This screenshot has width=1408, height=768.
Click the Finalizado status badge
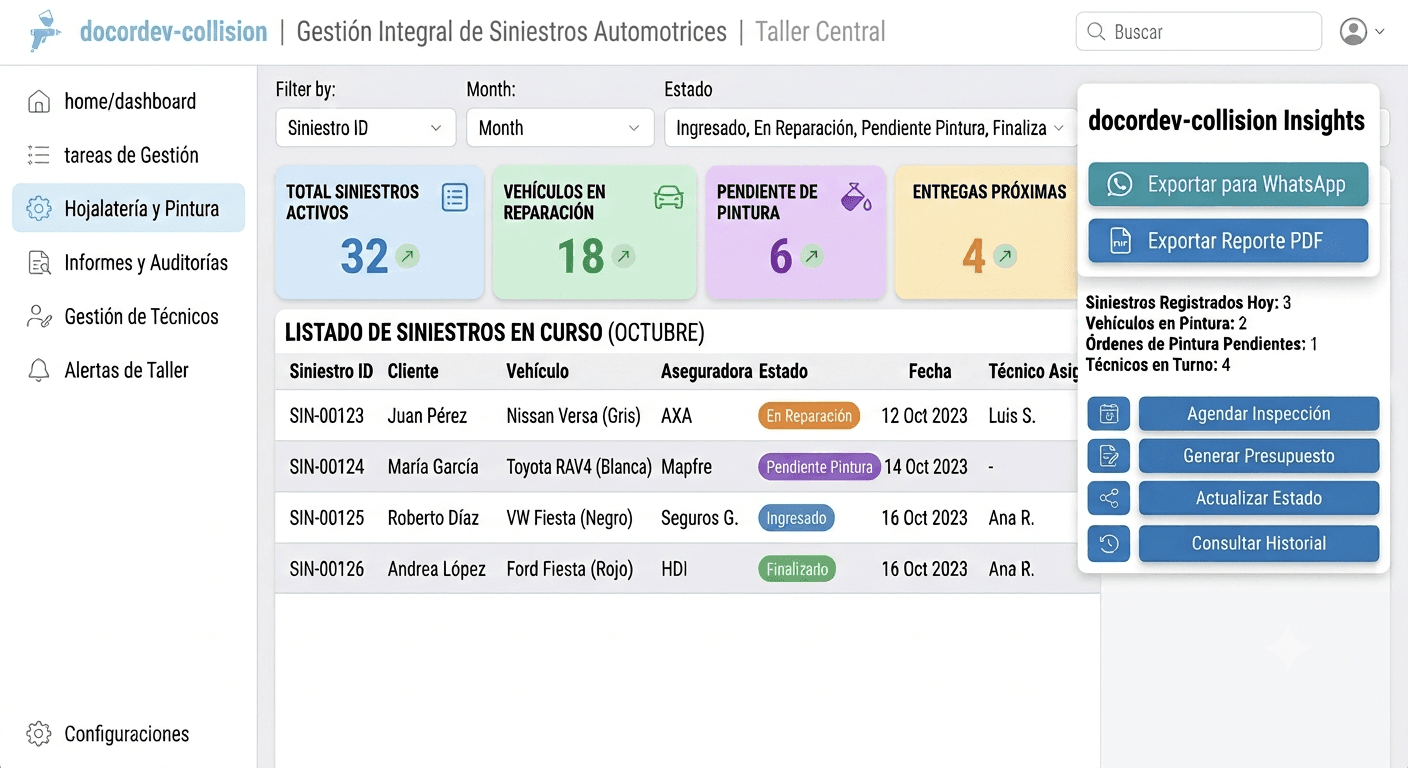point(797,569)
